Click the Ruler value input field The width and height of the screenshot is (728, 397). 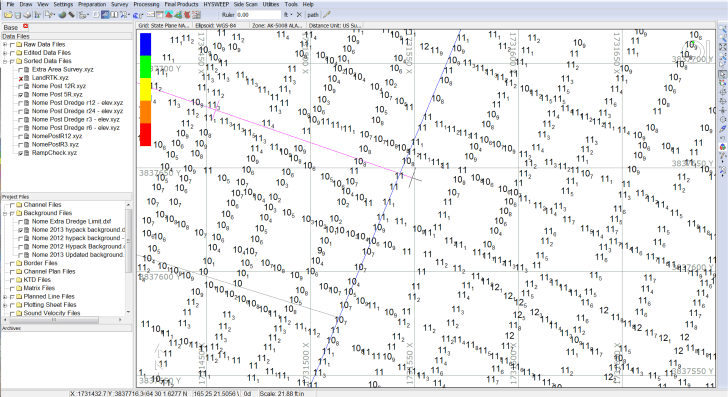[x=259, y=15]
